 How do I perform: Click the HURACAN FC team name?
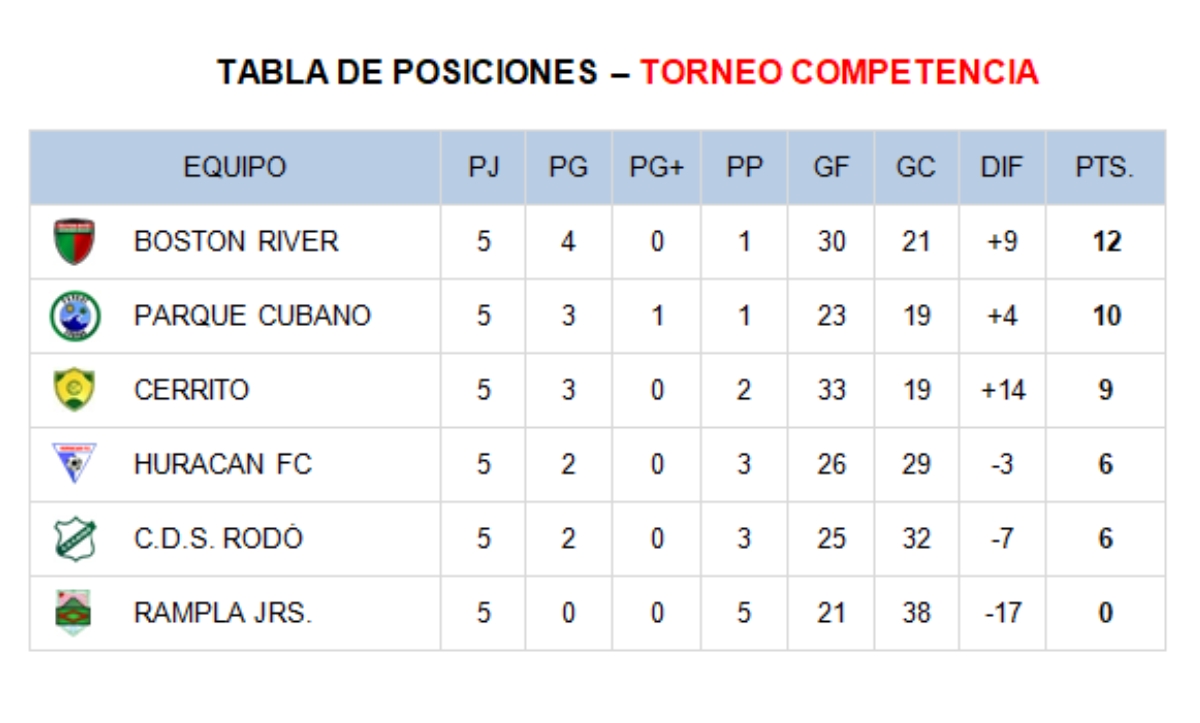coord(223,464)
